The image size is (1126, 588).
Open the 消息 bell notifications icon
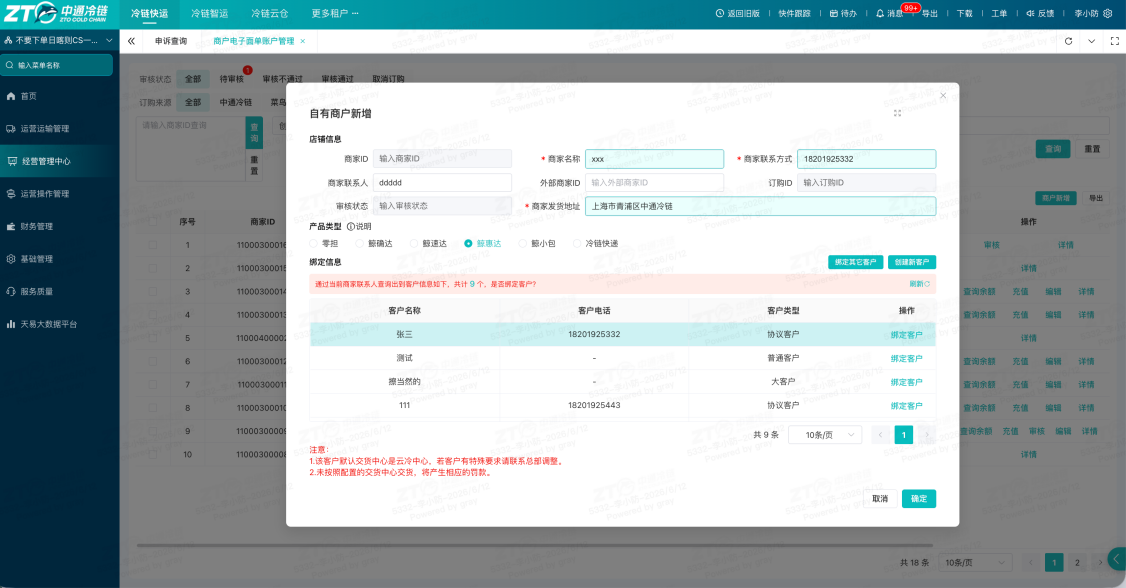880,13
